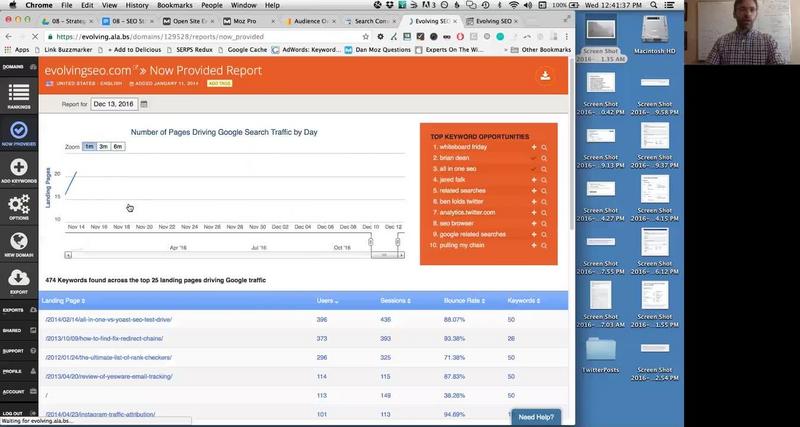
Task: Switch to the Open Site Explorer tab
Action: (x=188, y=21)
